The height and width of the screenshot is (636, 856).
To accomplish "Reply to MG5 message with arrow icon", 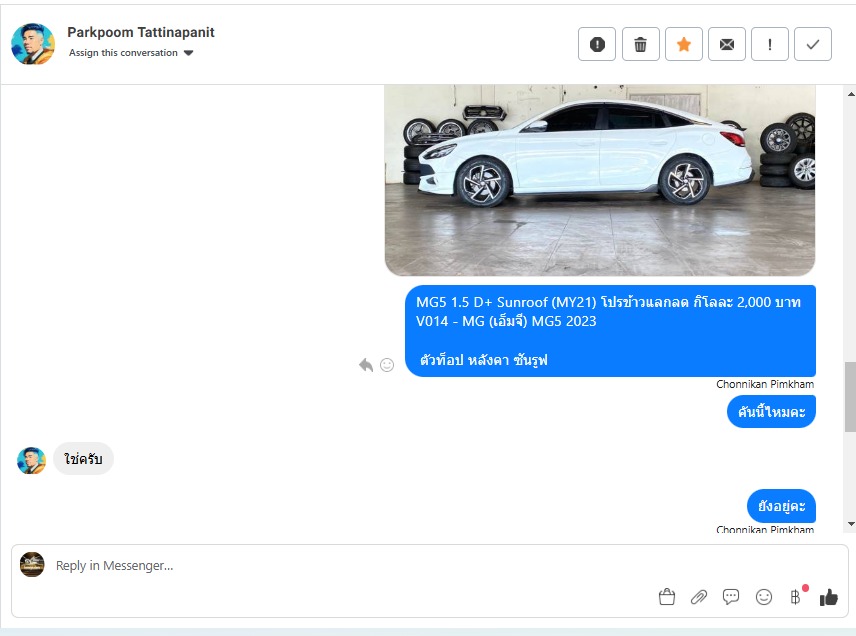I will [x=366, y=365].
